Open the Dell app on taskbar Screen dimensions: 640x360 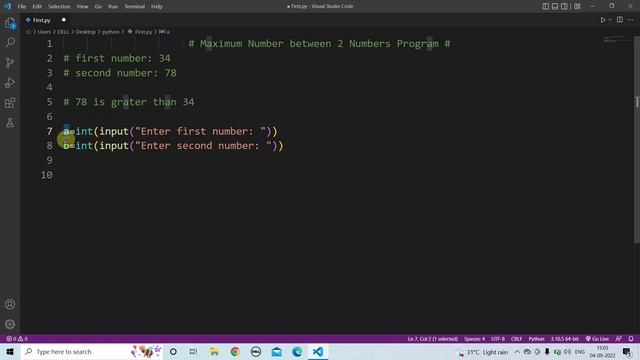(256, 351)
